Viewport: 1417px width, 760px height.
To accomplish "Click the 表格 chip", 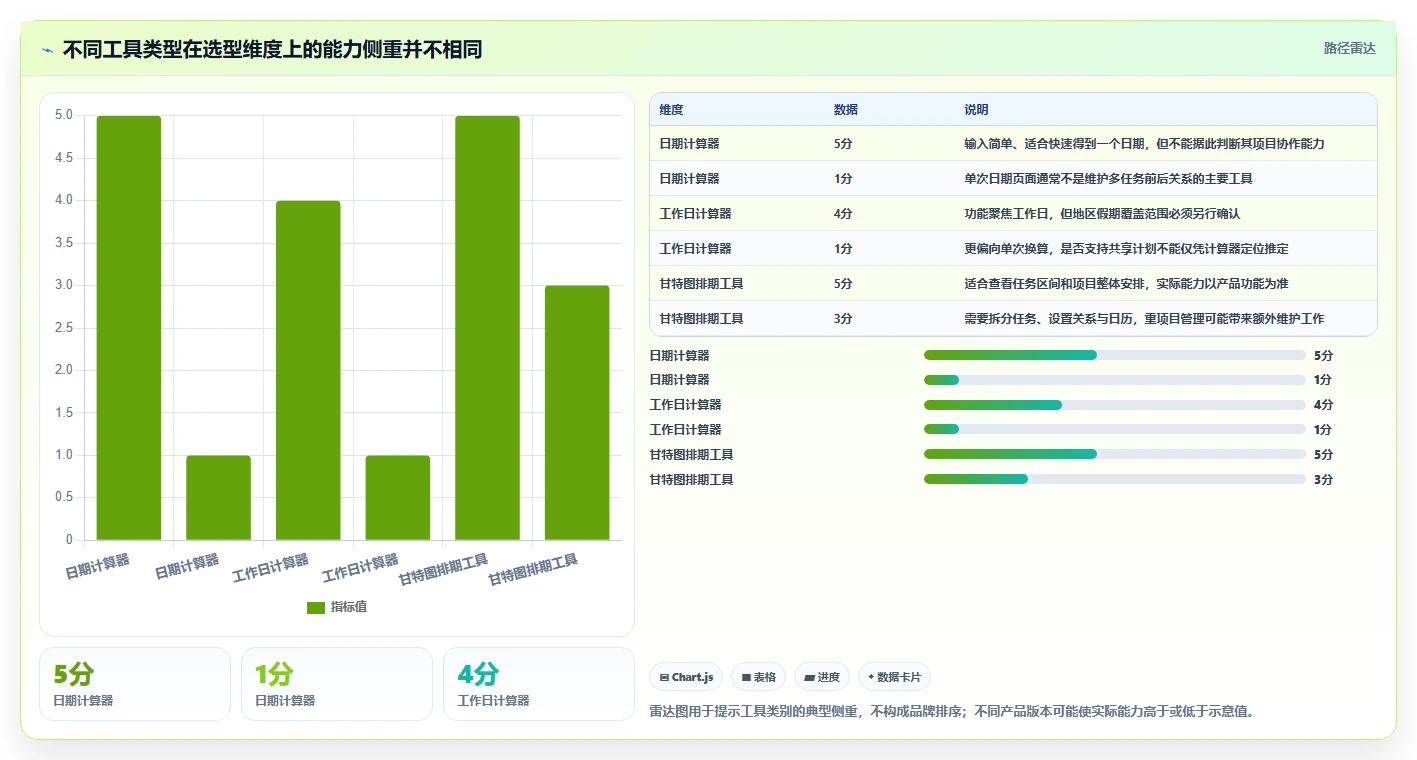I will 759,677.
